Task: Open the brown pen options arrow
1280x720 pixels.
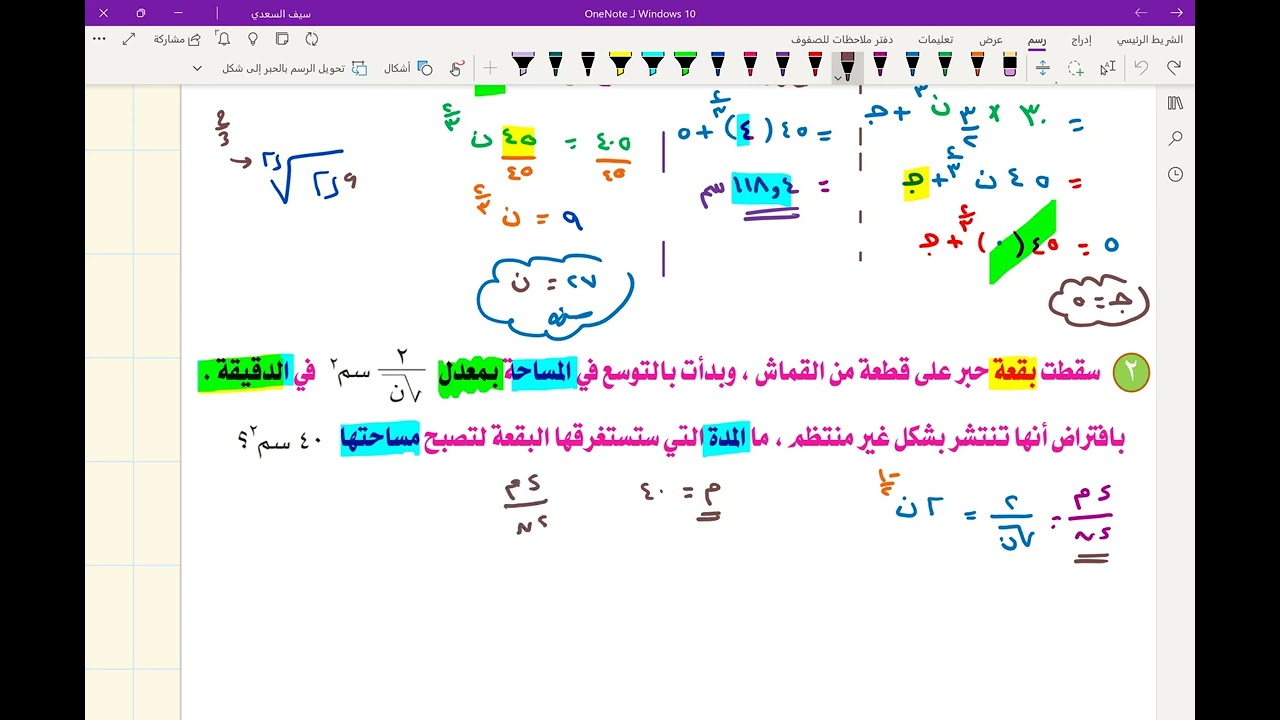Action: 837,77
